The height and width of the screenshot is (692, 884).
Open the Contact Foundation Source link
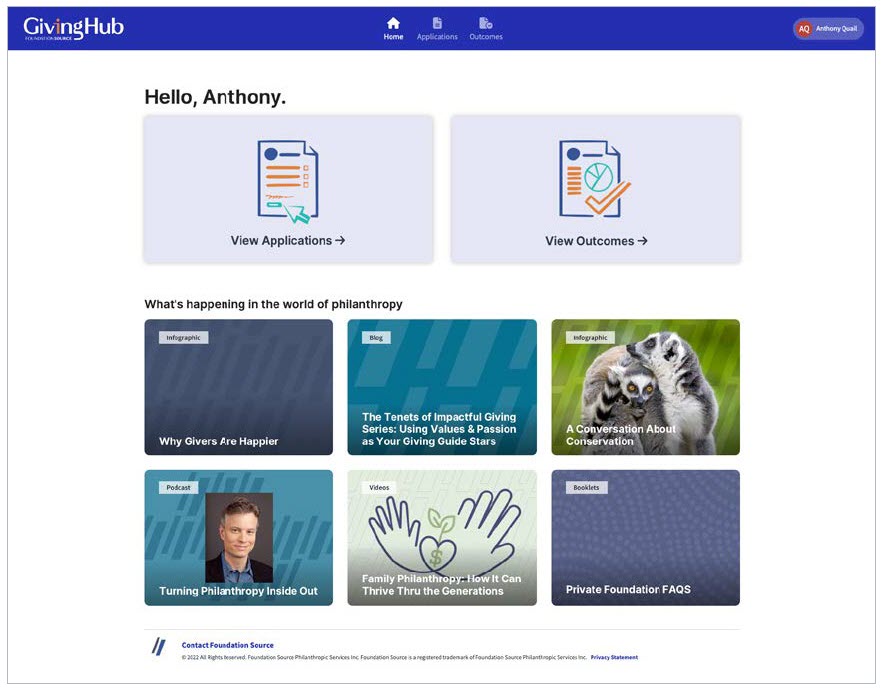click(x=227, y=645)
